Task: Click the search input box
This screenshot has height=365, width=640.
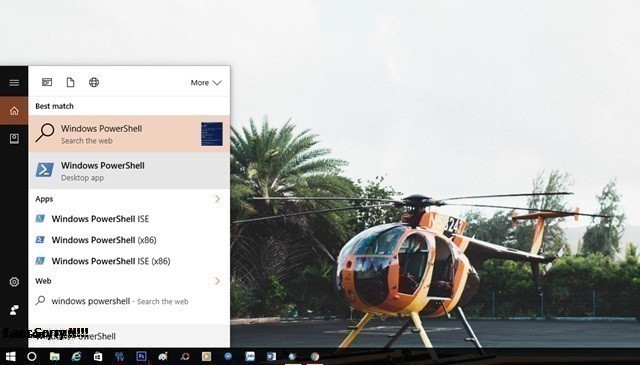Action: [129, 336]
